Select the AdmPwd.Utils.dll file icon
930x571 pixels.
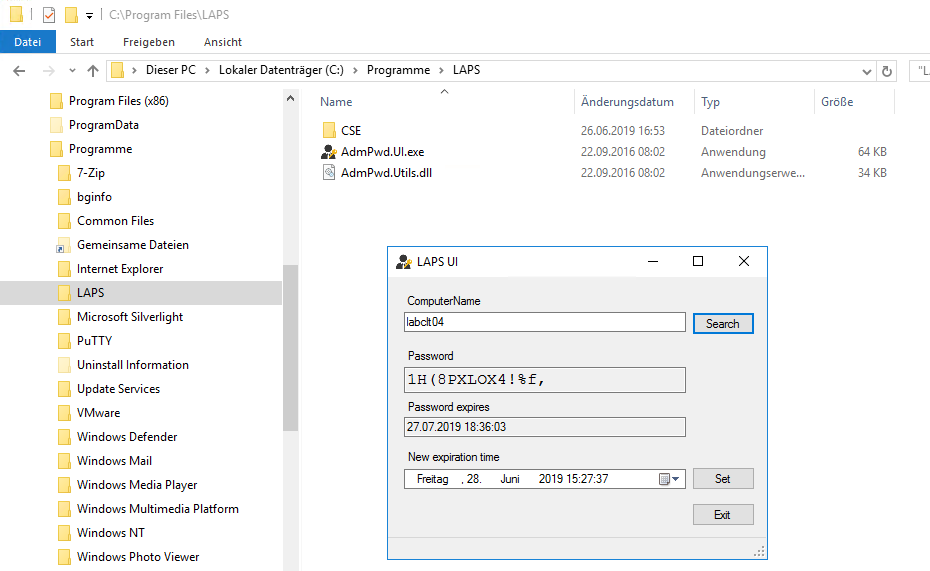point(329,173)
